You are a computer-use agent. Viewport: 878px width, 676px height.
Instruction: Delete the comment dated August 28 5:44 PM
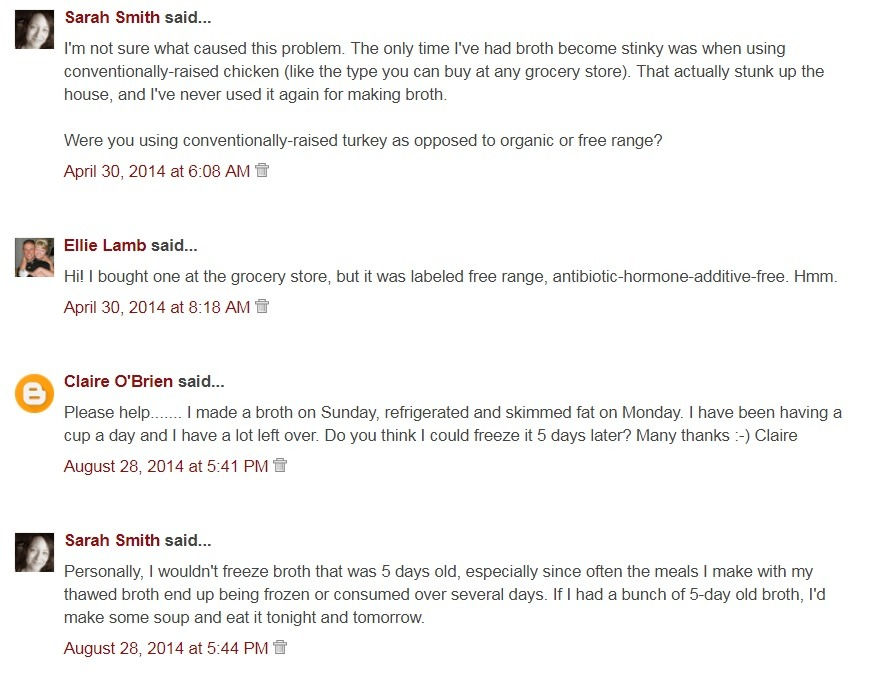point(280,648)
